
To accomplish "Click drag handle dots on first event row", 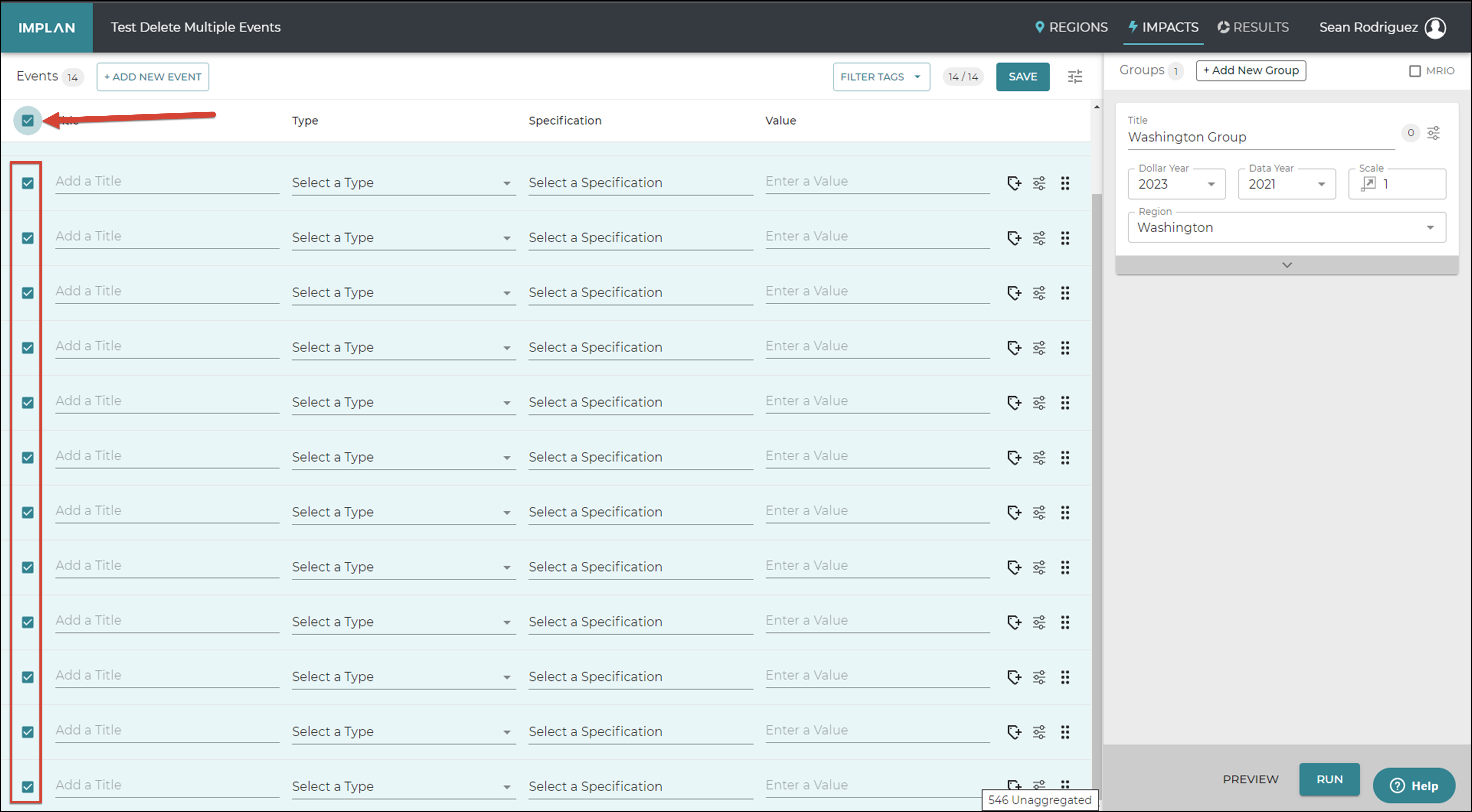I will click(1065, 183).
